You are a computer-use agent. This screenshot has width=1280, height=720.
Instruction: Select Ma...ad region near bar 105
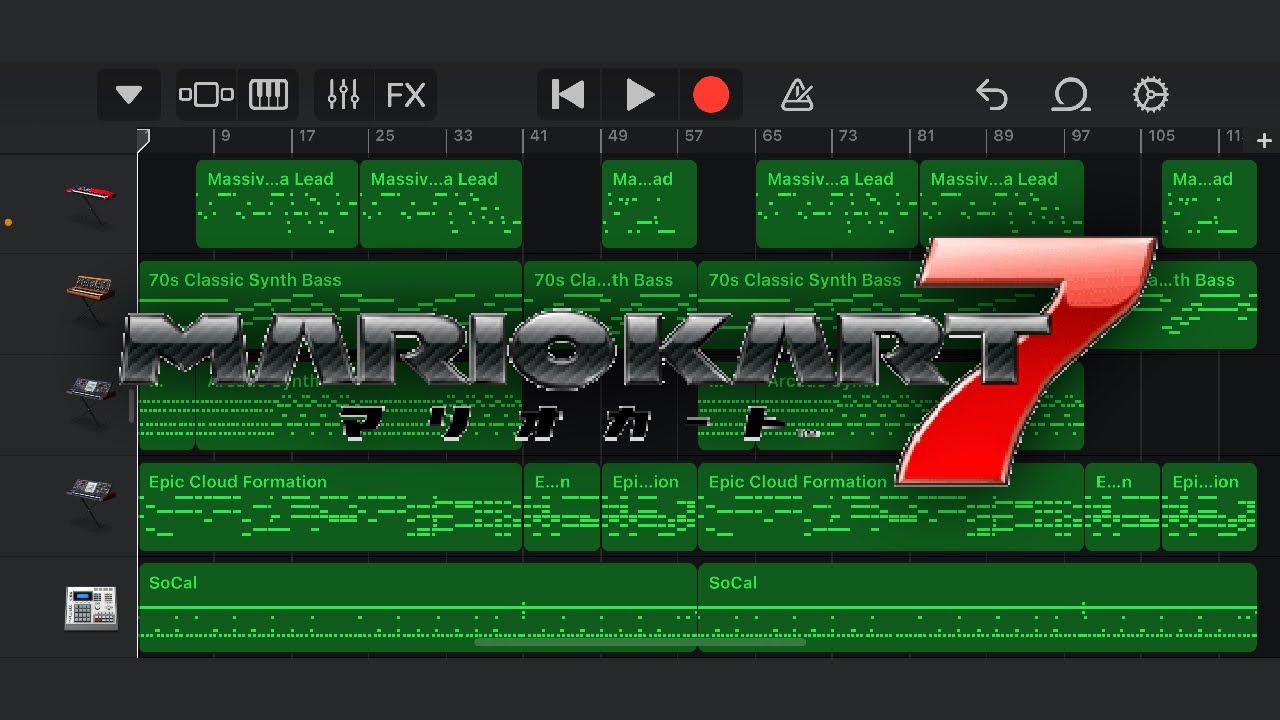[1209, 204]
